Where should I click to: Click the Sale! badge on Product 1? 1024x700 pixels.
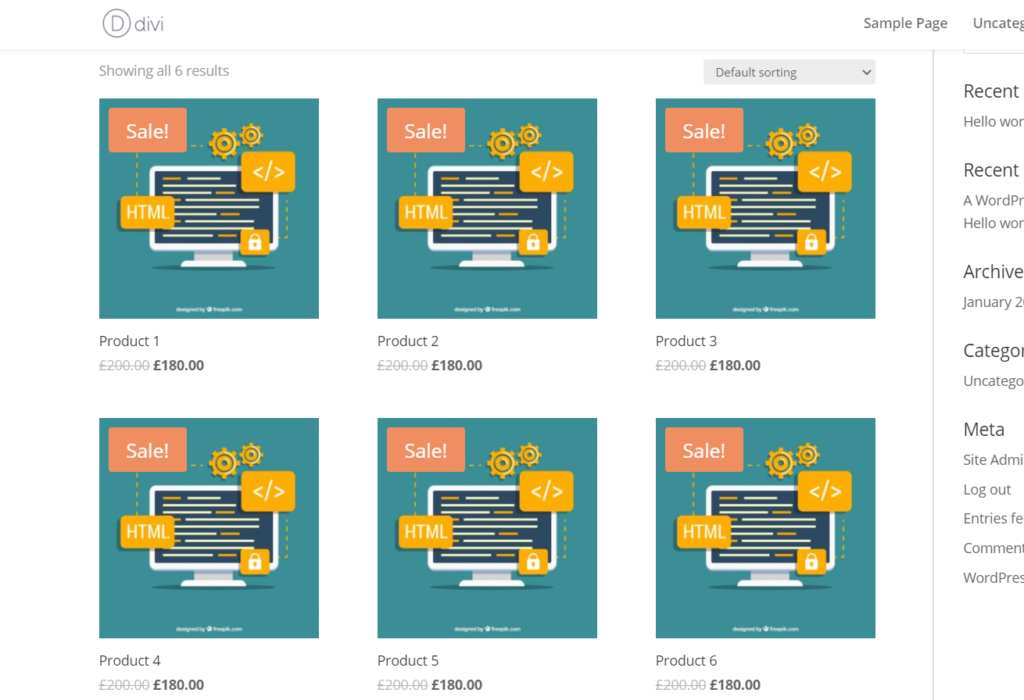point(148,131)
